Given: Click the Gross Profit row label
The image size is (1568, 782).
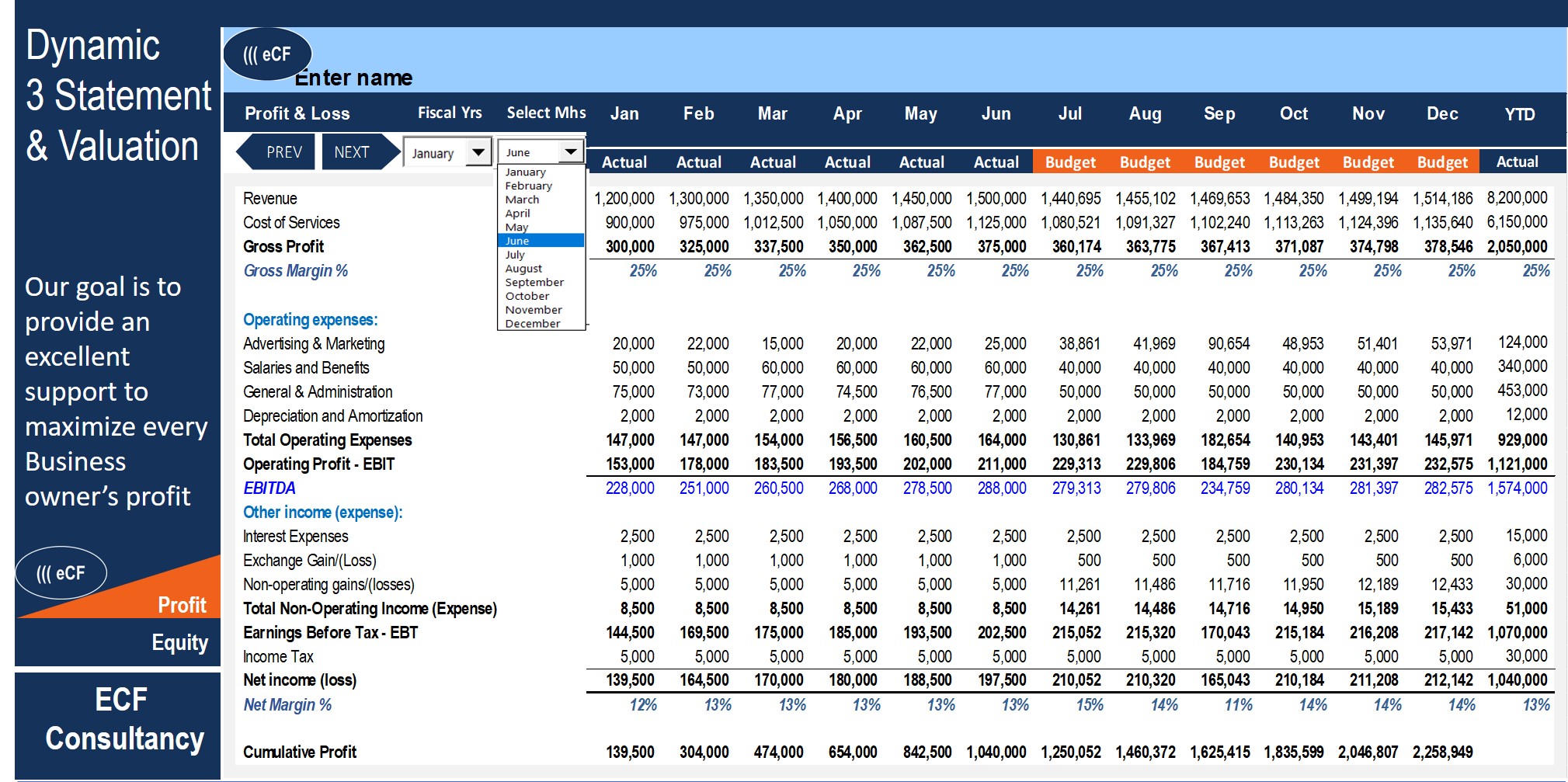Looking at the screenshot, I should pyautogui.click(x=283, y=247).
